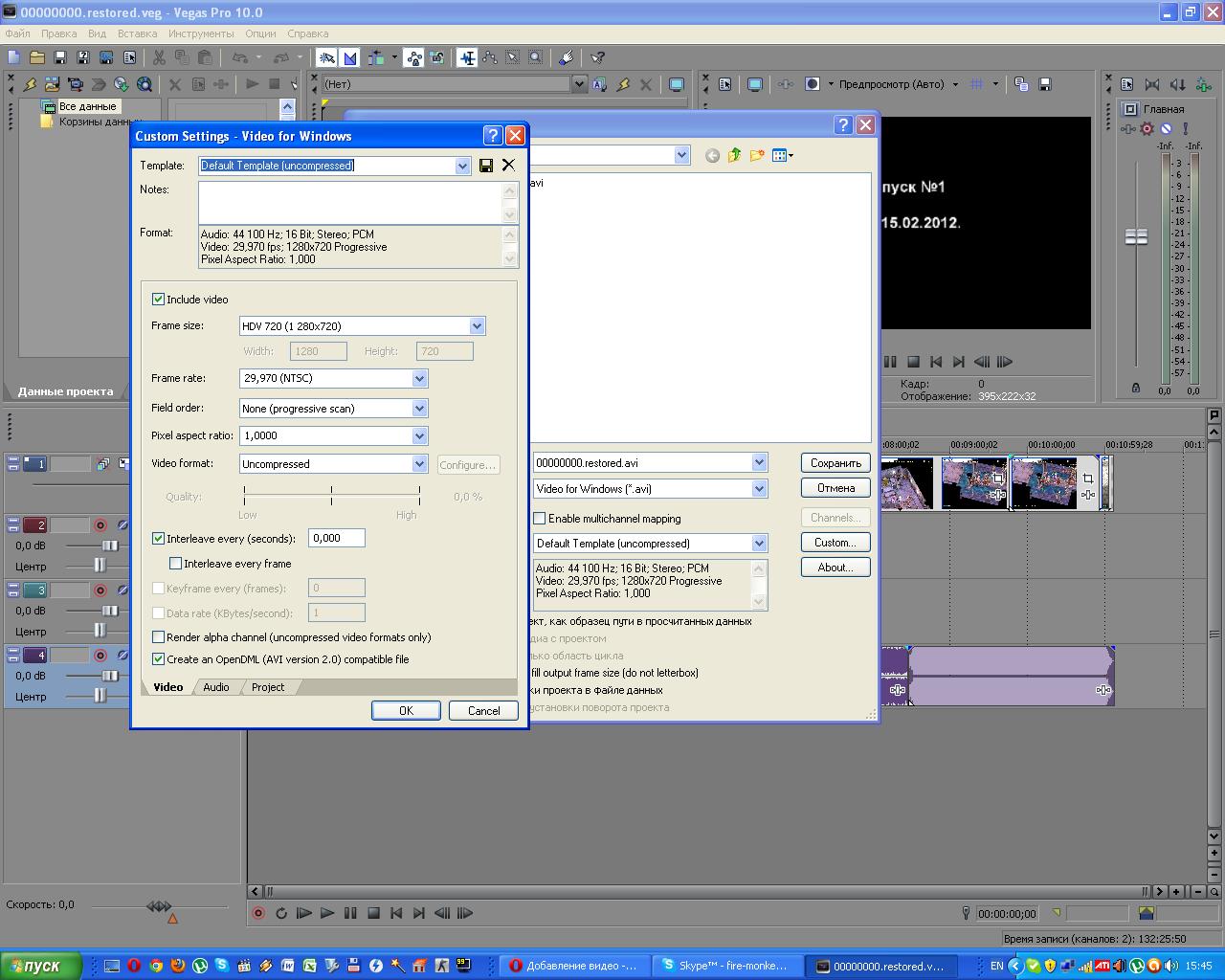Switch to the Project tab
This screenshot has width=1225, height=980.
coord(268,687)
